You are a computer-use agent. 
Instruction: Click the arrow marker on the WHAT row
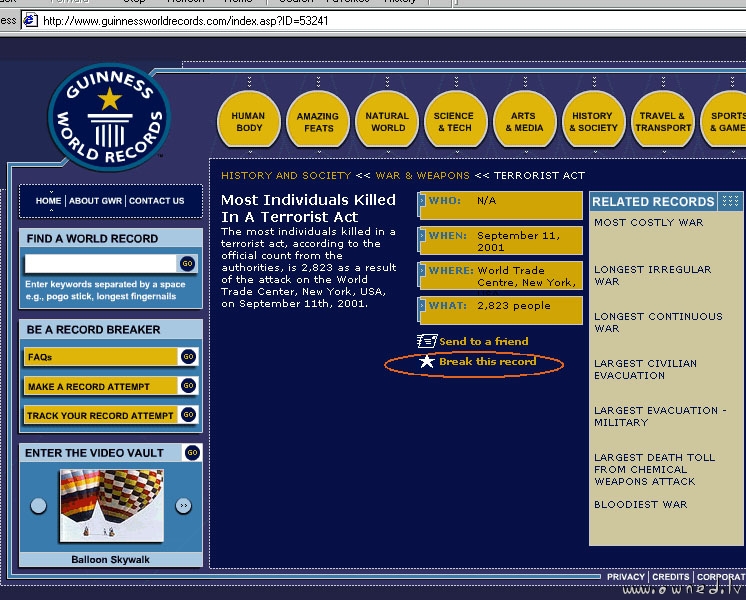(422, 305)
